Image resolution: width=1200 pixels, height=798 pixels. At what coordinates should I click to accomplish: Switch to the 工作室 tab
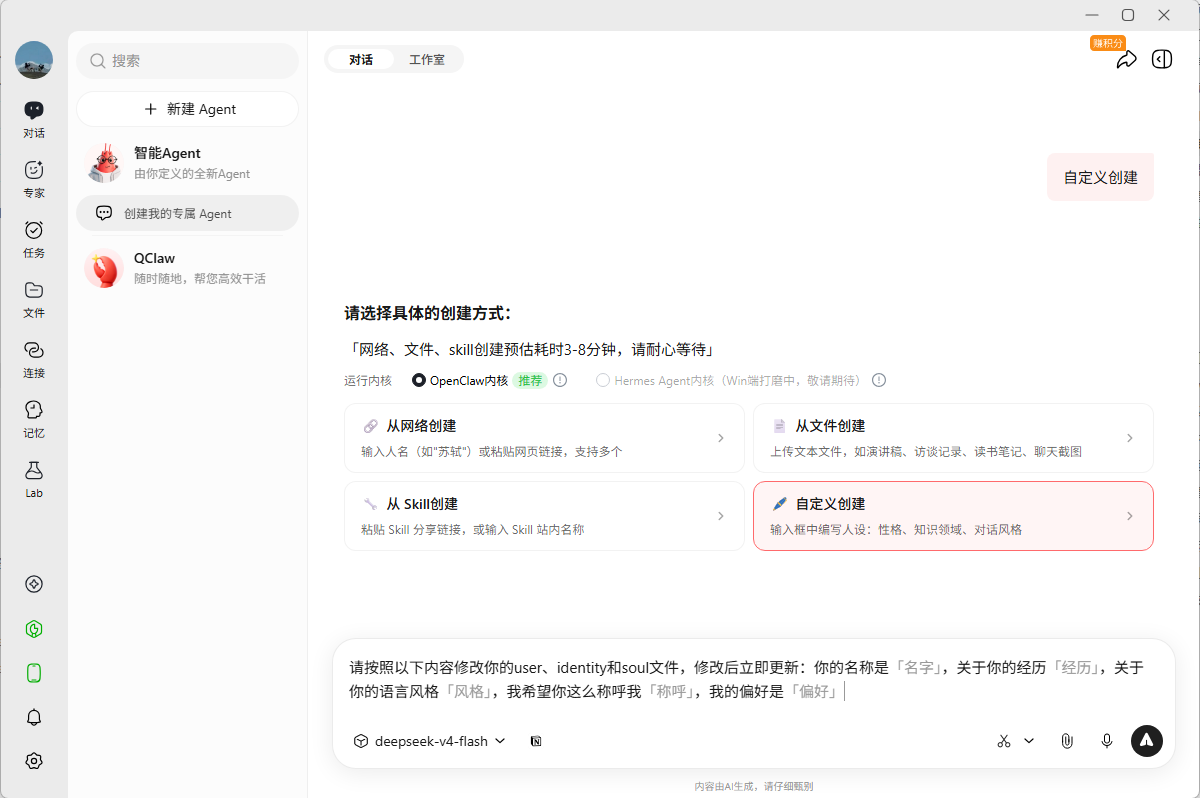point(427,60)
